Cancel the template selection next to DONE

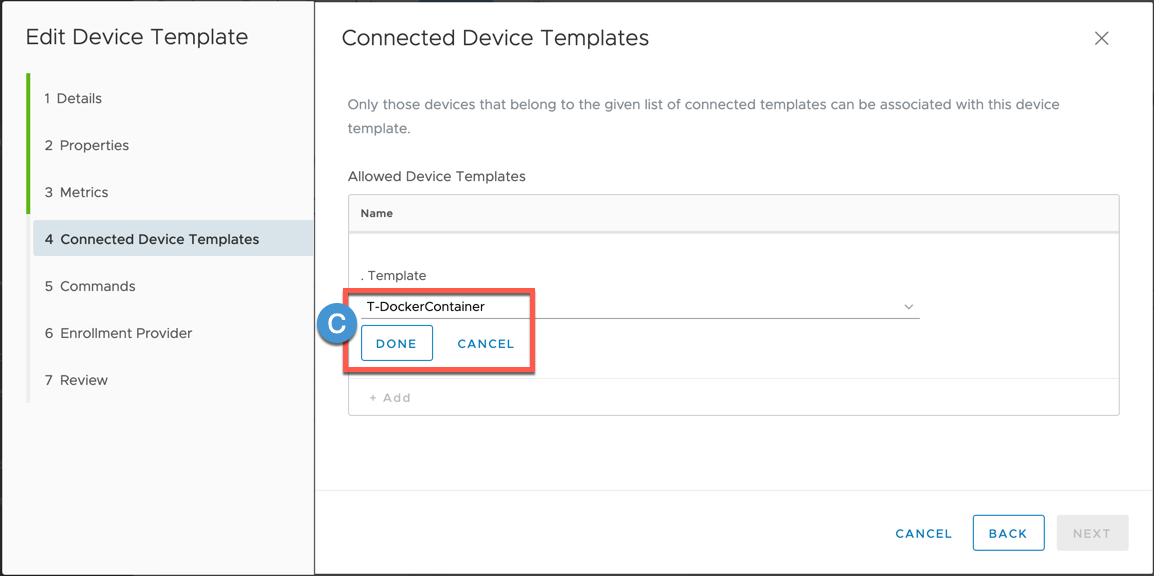[485, 343]
